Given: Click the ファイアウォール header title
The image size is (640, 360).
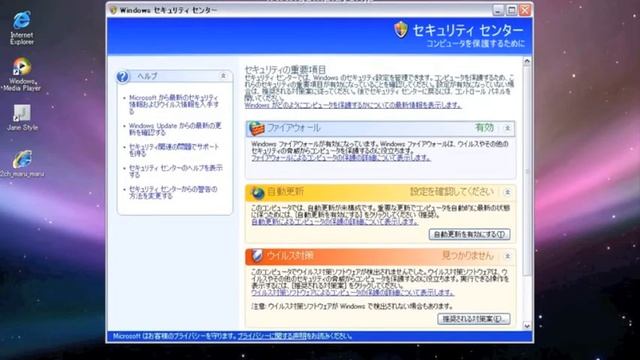Looking at the screenshot, I should point(293,128).
